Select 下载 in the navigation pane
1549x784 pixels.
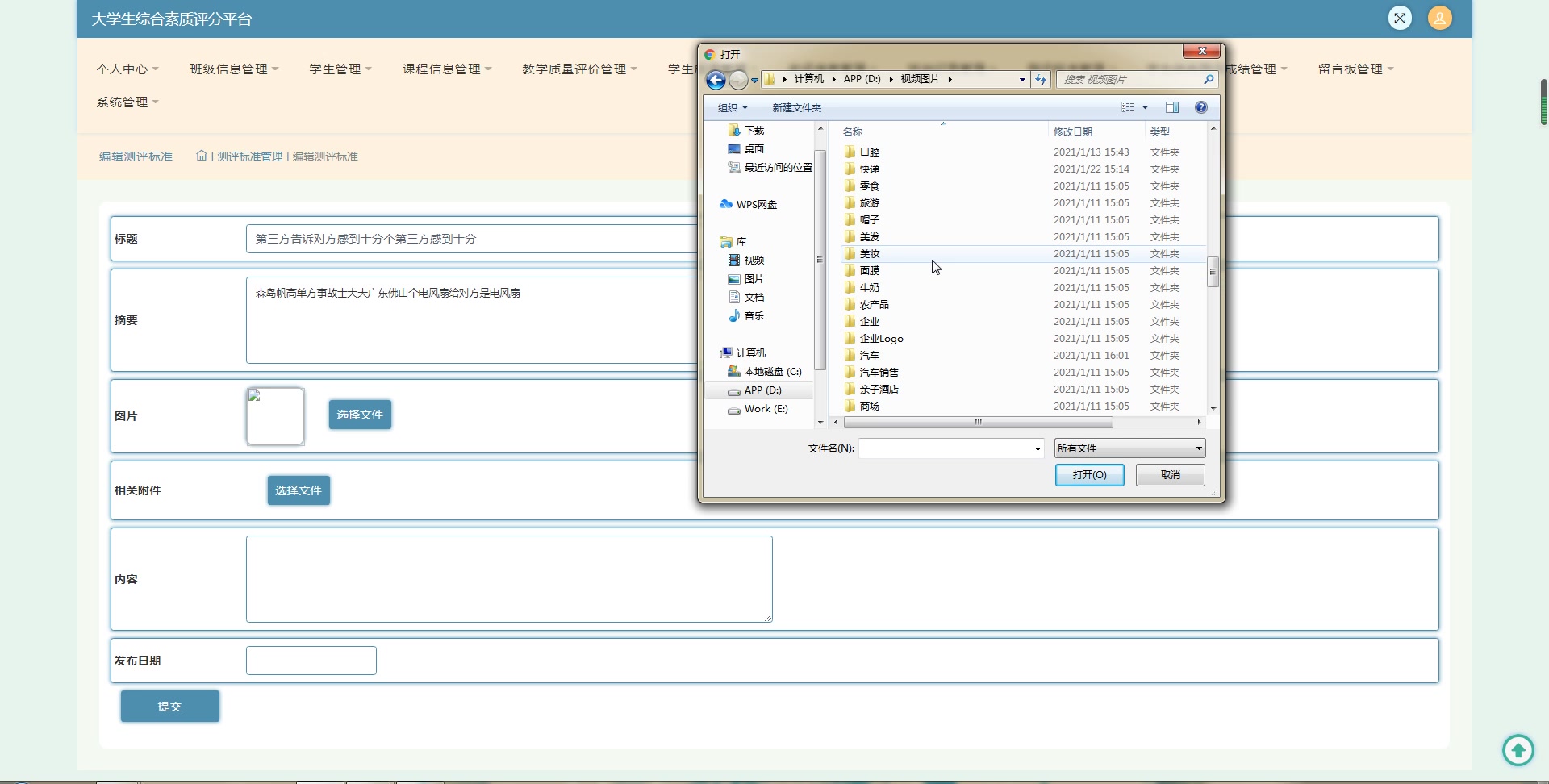click(x=746, y=131)
